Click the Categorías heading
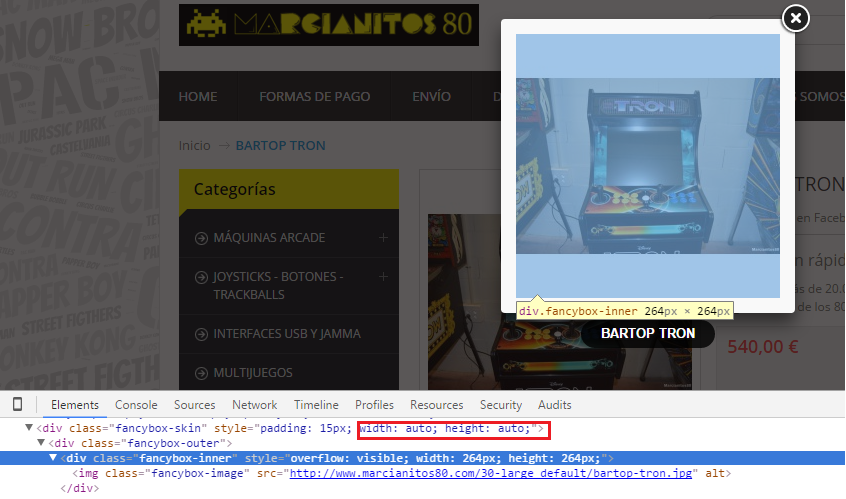 point(235,189)
